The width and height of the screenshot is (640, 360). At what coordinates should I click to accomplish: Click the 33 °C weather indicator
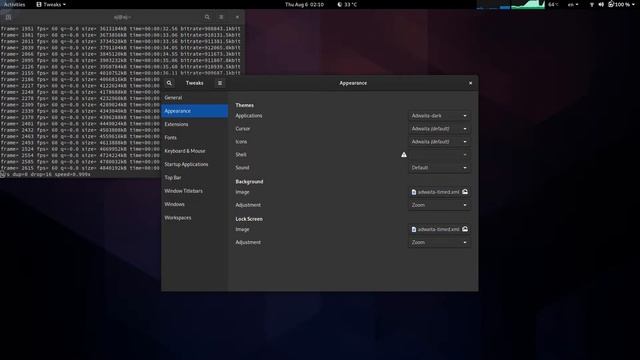pyautogui.click(x=347, y=4)
